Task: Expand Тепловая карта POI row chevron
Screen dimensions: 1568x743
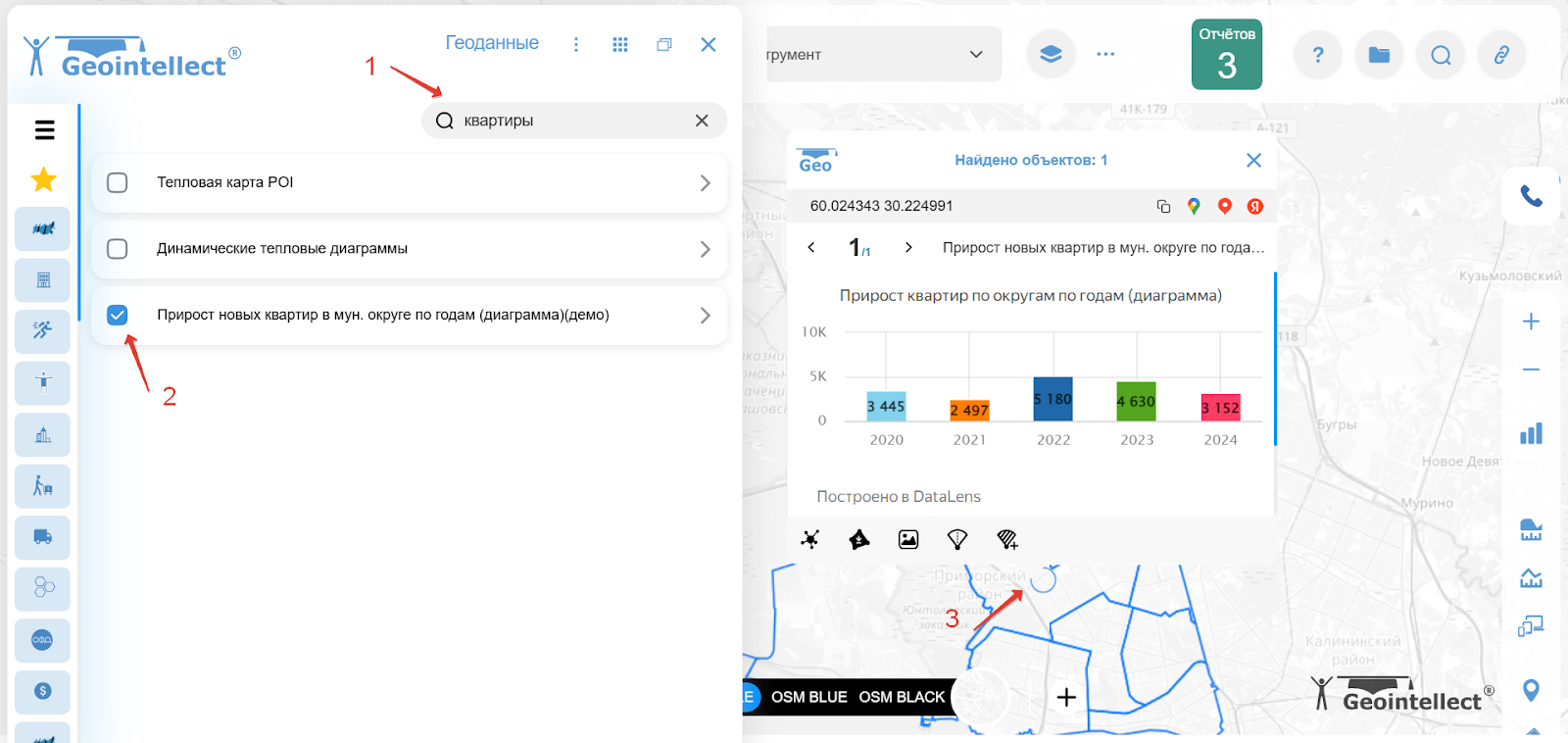Action: 705,182
